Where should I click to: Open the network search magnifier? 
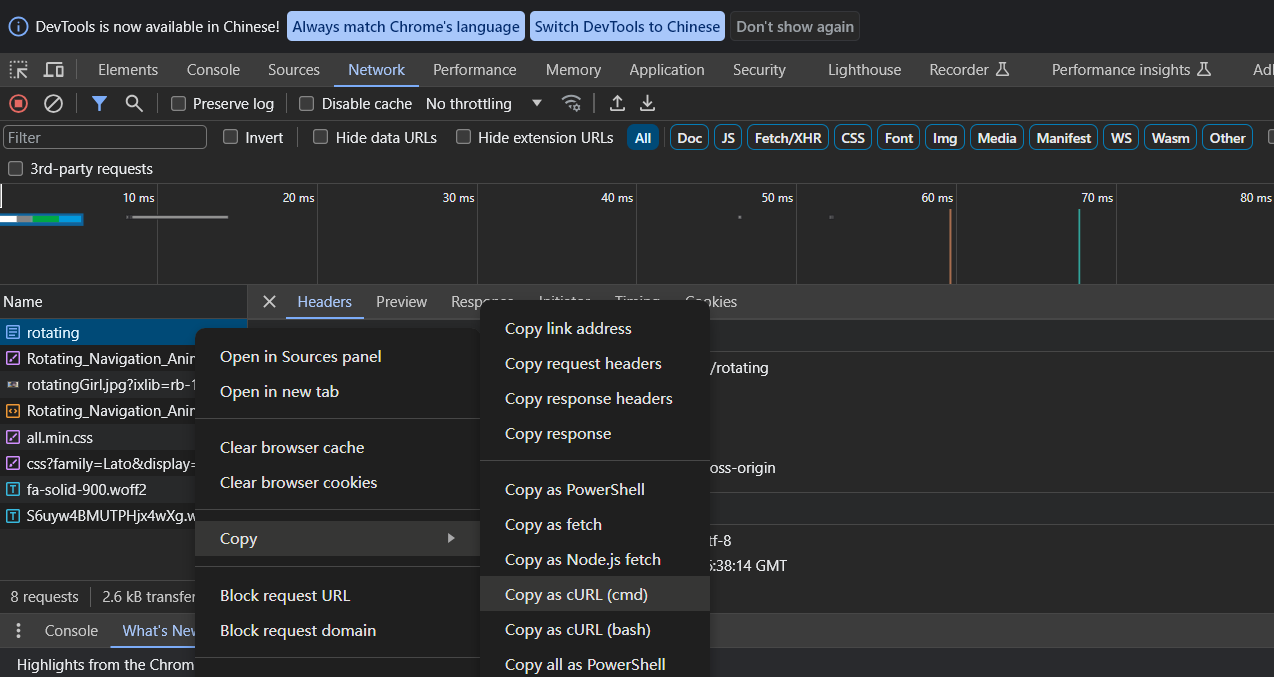click(x=133, y=103)
